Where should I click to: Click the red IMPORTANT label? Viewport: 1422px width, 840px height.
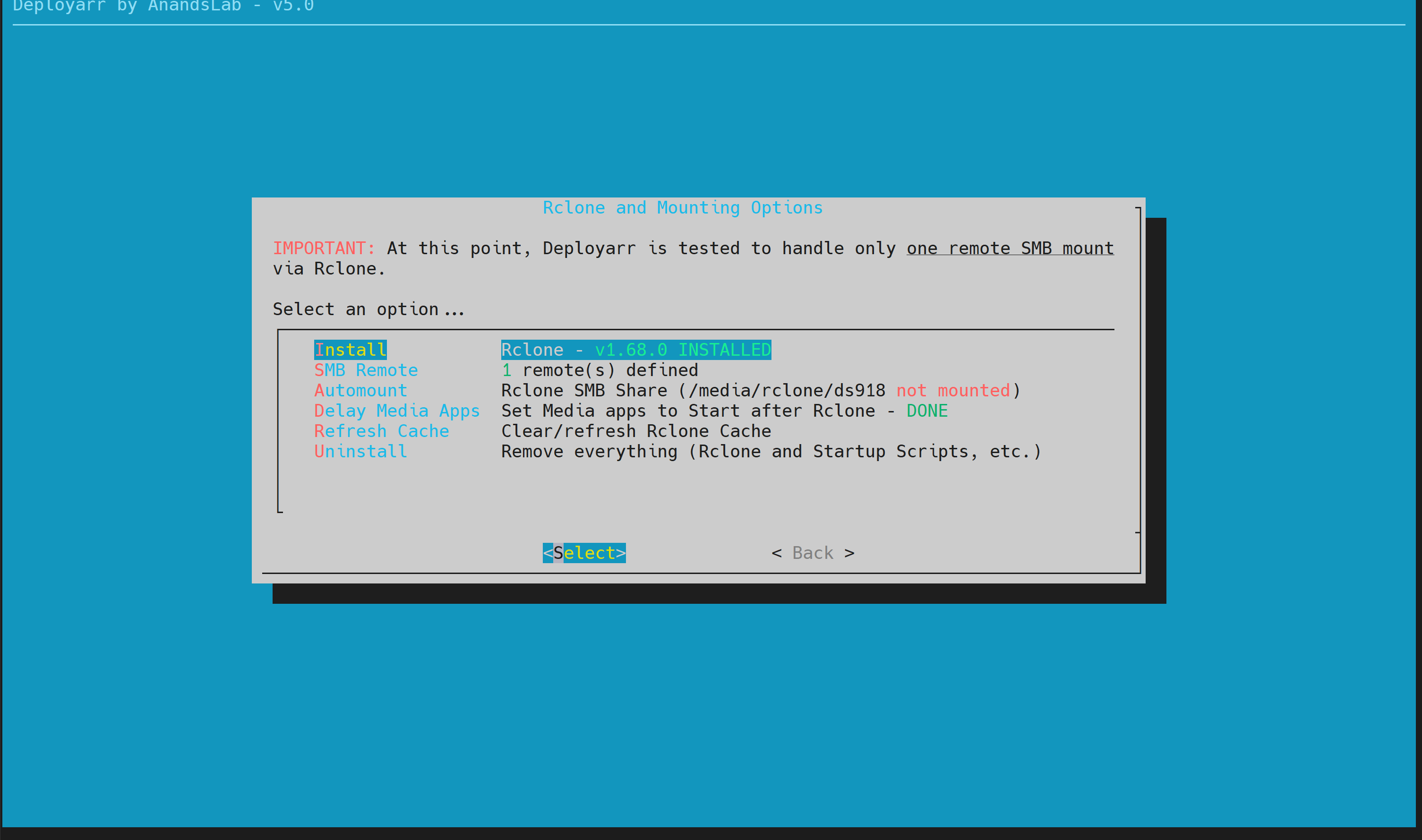(324, 249)
